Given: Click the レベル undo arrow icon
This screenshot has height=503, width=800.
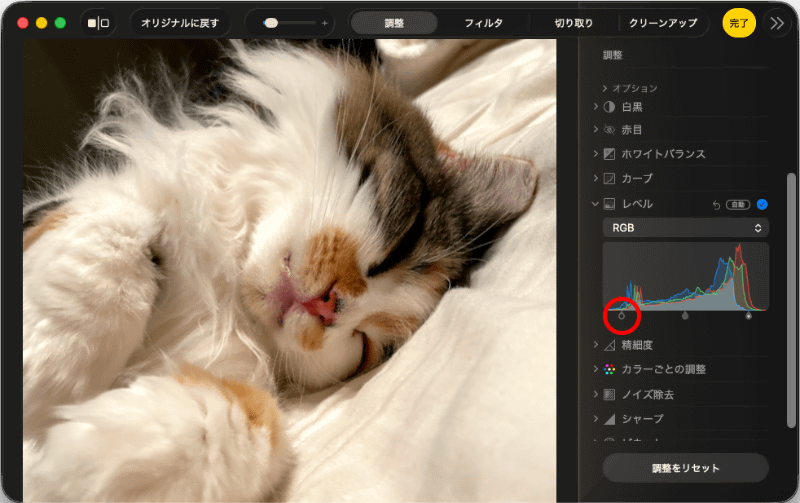Looking at the screenshot, I should tap(716, 205).
